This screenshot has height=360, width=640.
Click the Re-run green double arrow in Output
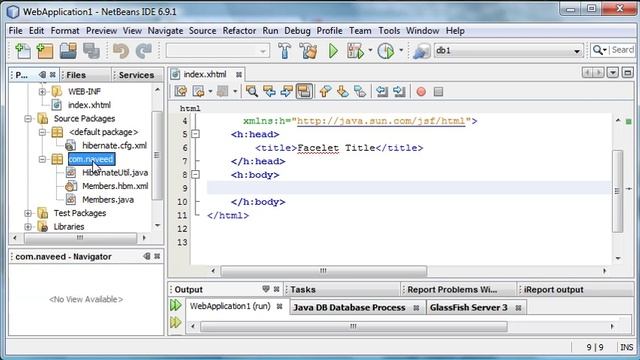[176, 305]
